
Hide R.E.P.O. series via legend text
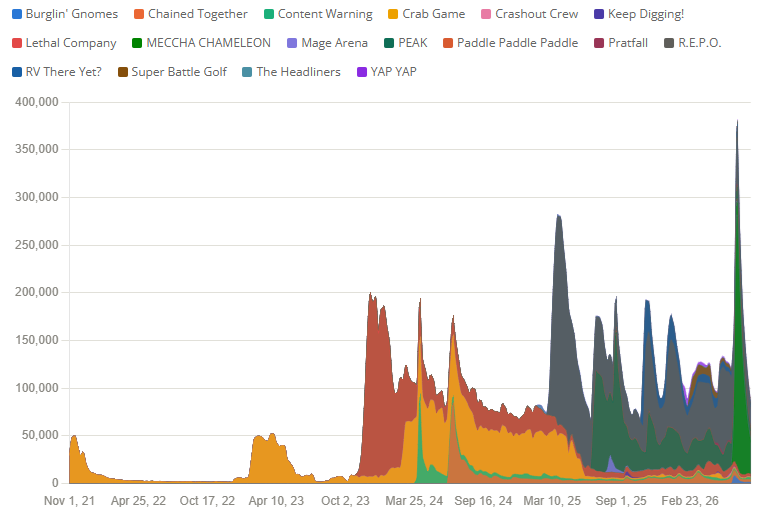coord(700,43)
